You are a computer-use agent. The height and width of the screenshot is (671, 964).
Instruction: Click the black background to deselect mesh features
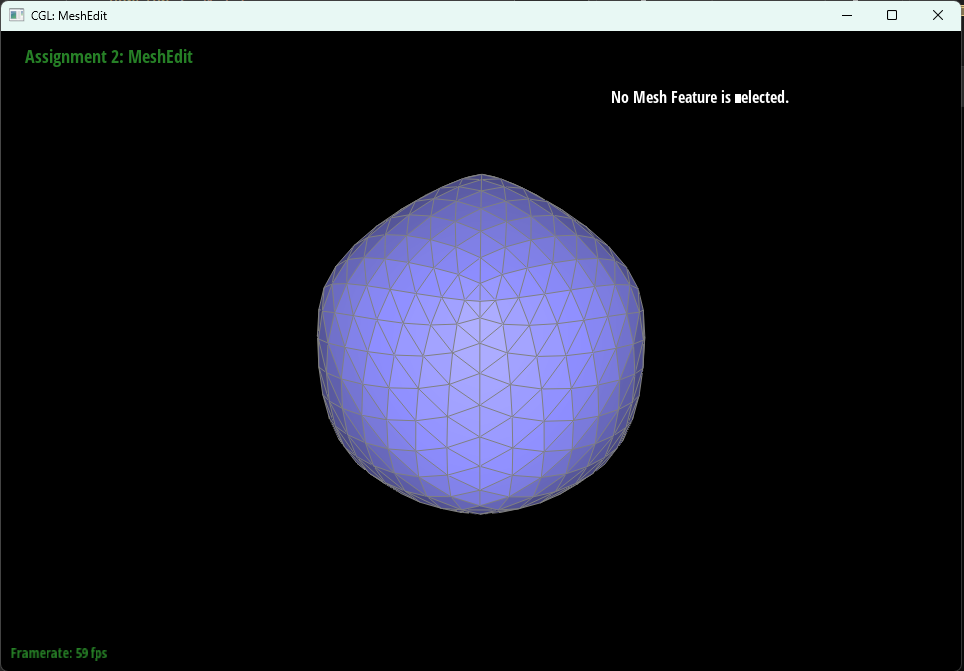(150, 550)
